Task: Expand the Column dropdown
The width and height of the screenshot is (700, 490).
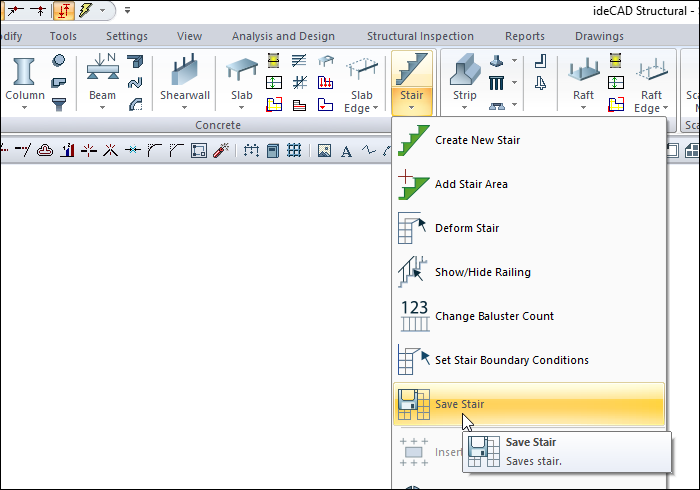Action: [25, 107]
